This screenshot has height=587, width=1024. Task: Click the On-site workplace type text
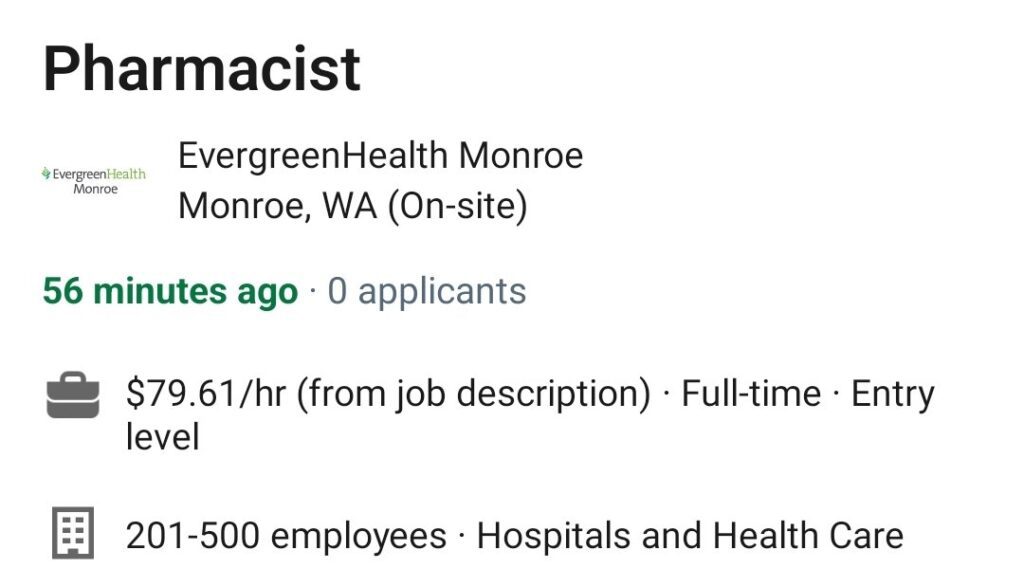pyautogui.click(x=457, y=206)
